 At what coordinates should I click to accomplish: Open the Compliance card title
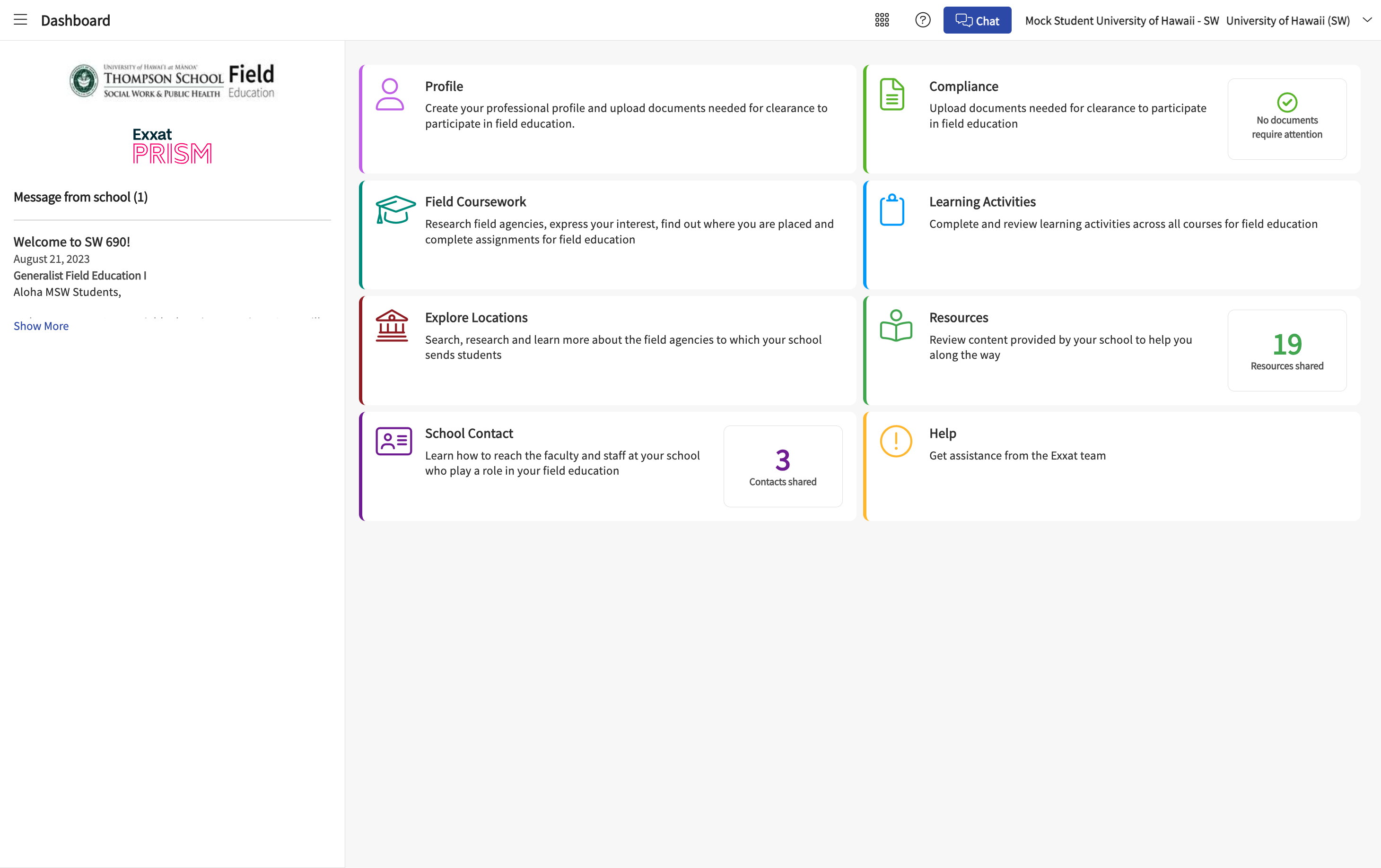click(963, 87)
